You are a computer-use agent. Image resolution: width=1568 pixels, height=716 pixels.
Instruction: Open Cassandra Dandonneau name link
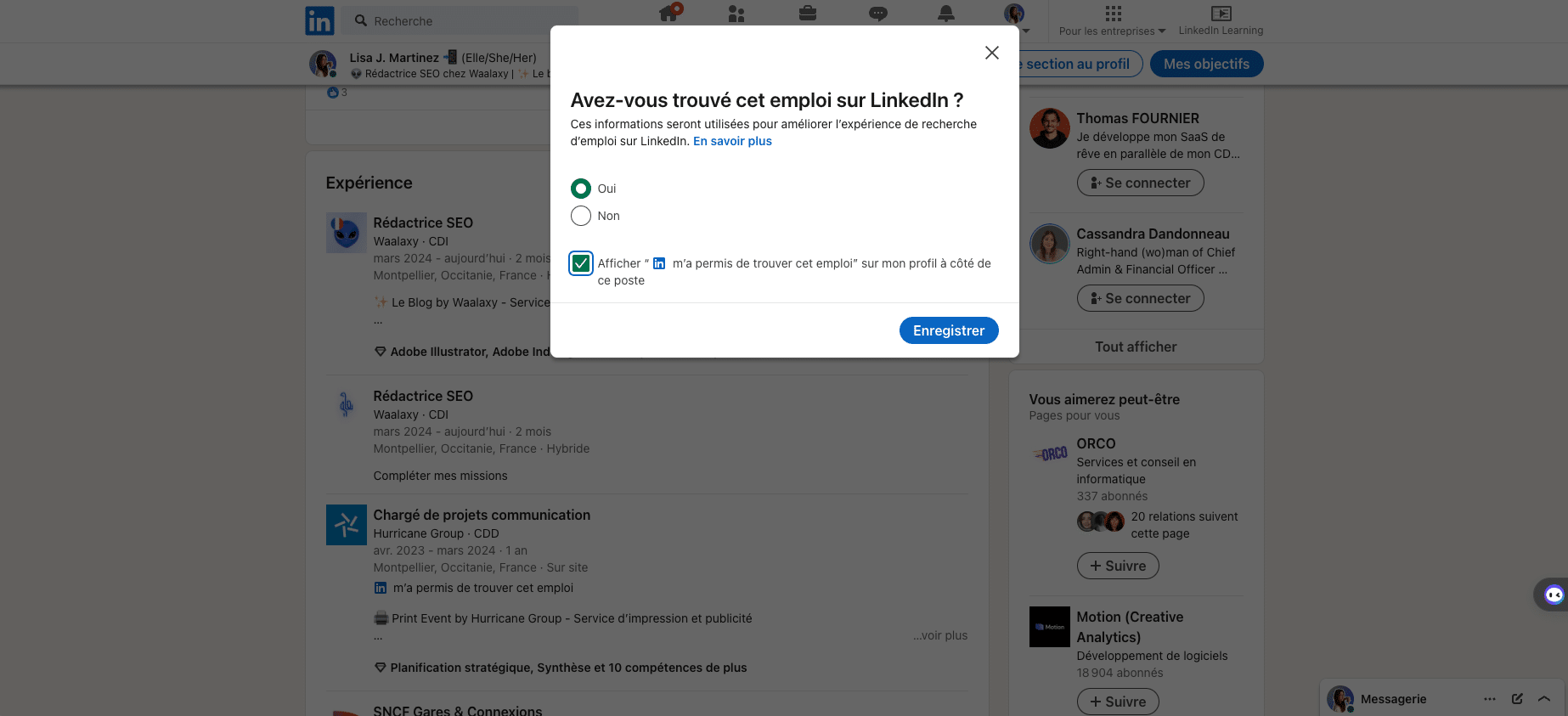point(1153,234)
